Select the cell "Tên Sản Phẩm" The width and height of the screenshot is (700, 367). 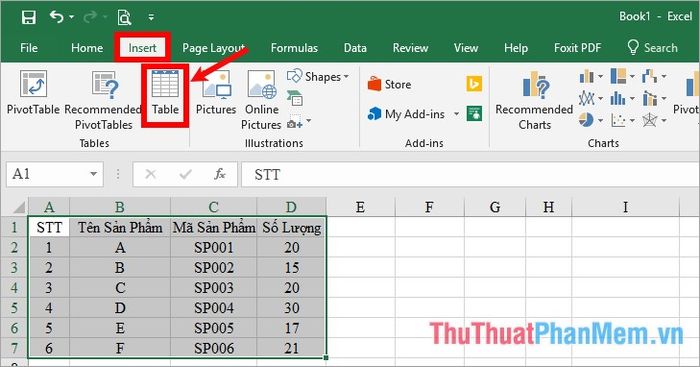coord(120,228)
